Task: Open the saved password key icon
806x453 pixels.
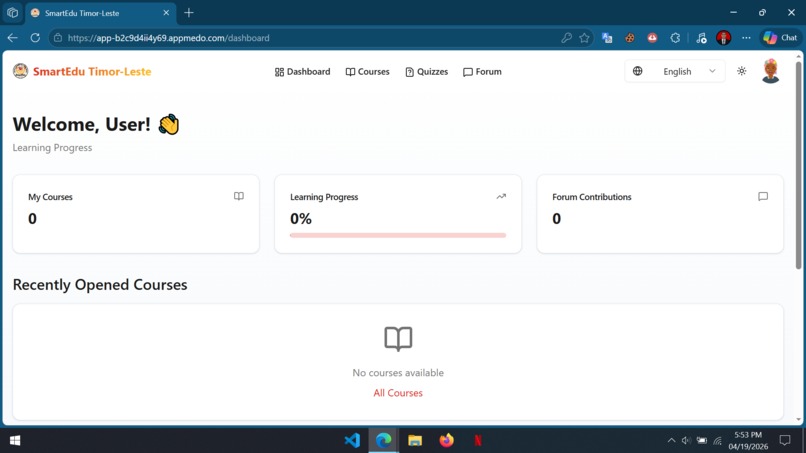Action: pos(566,38)
